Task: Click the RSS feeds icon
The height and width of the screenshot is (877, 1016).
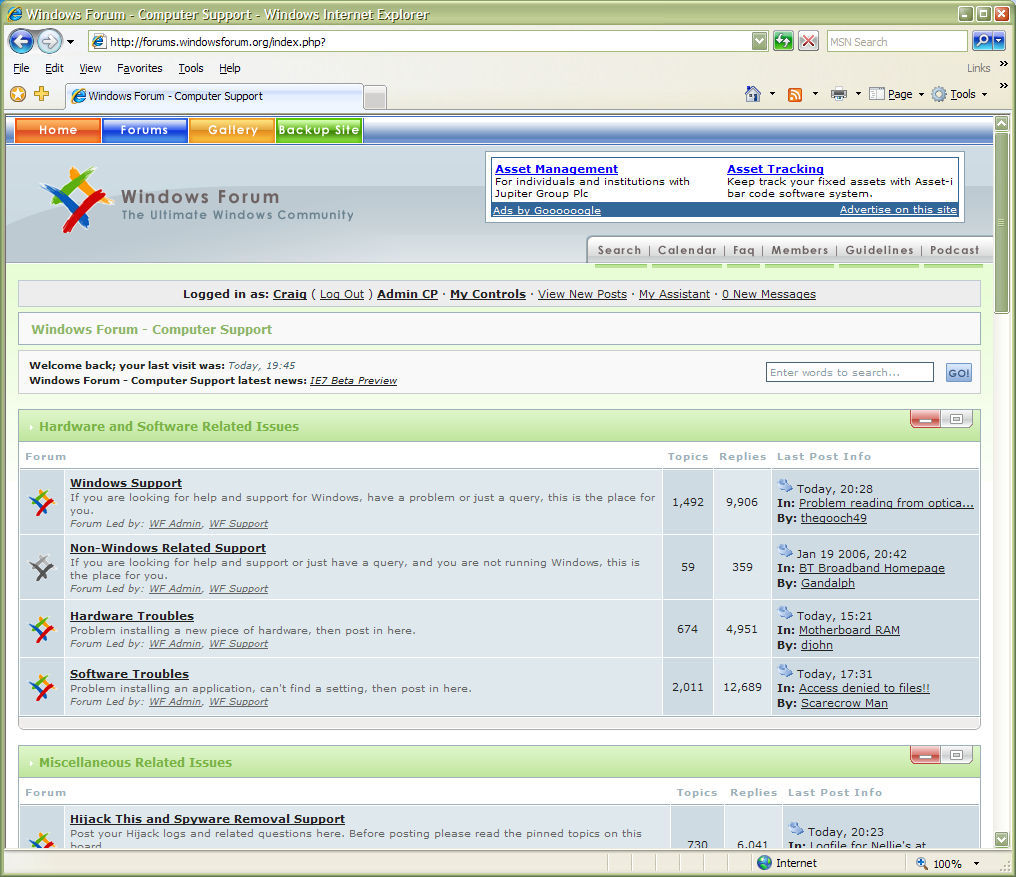Action: tap(795, 95)
